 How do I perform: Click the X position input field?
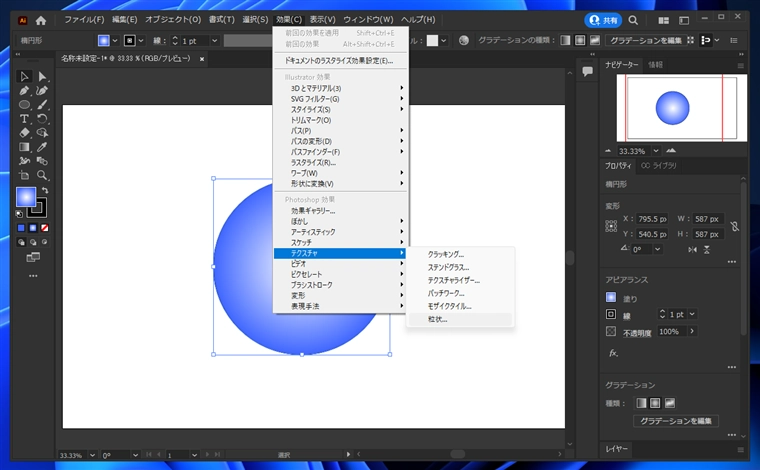652,219
